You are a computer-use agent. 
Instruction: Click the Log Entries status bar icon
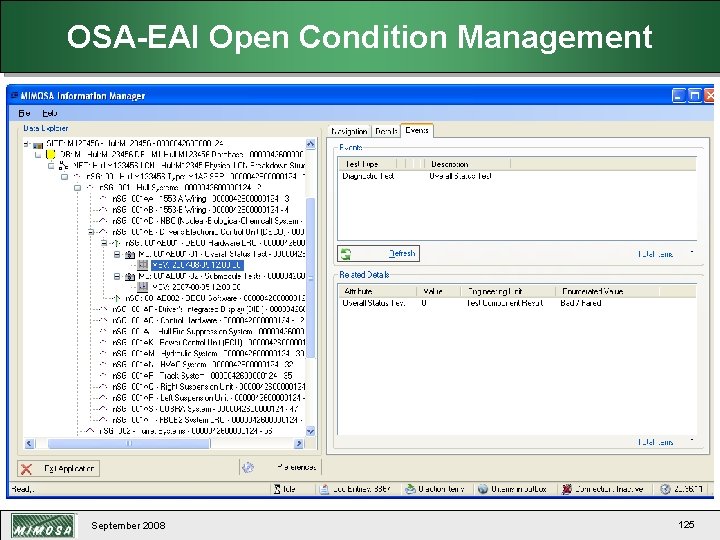click(324, 489)
